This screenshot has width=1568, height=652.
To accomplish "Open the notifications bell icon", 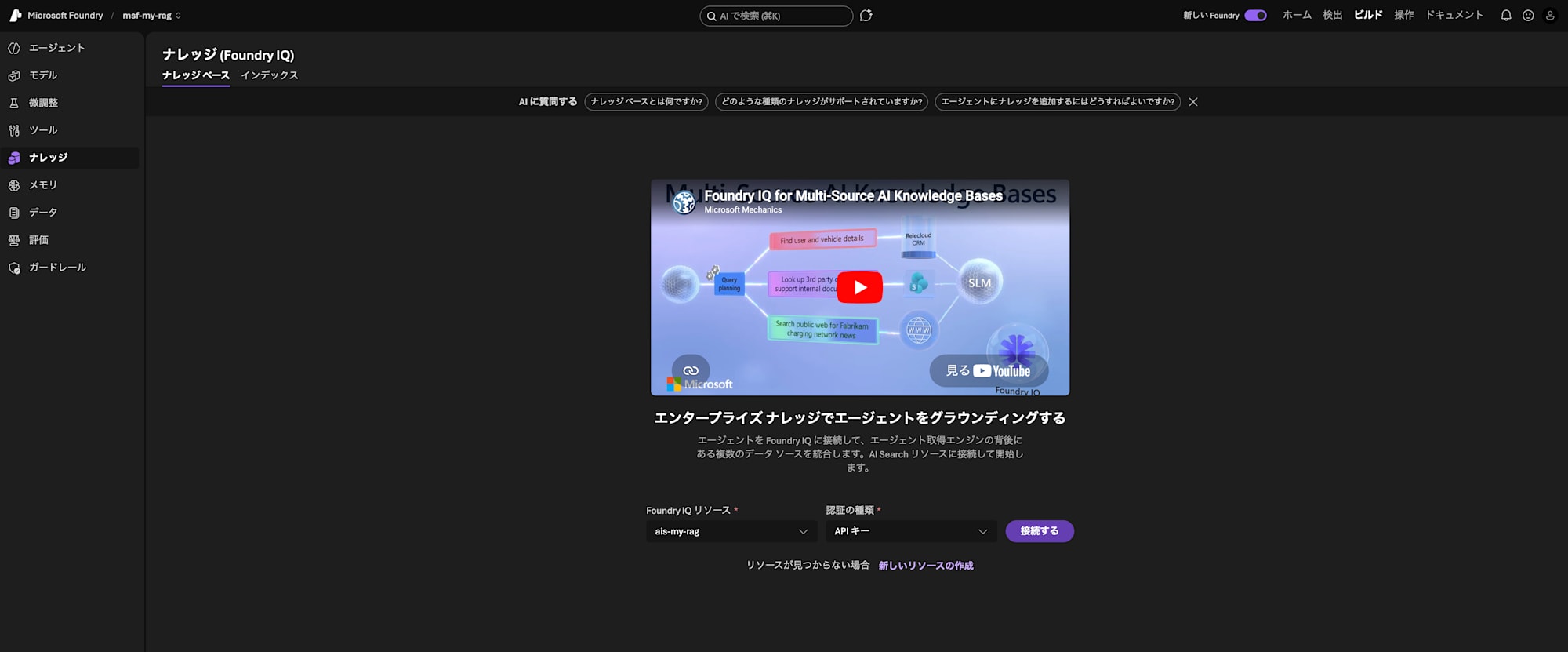I will (1506, 16).
